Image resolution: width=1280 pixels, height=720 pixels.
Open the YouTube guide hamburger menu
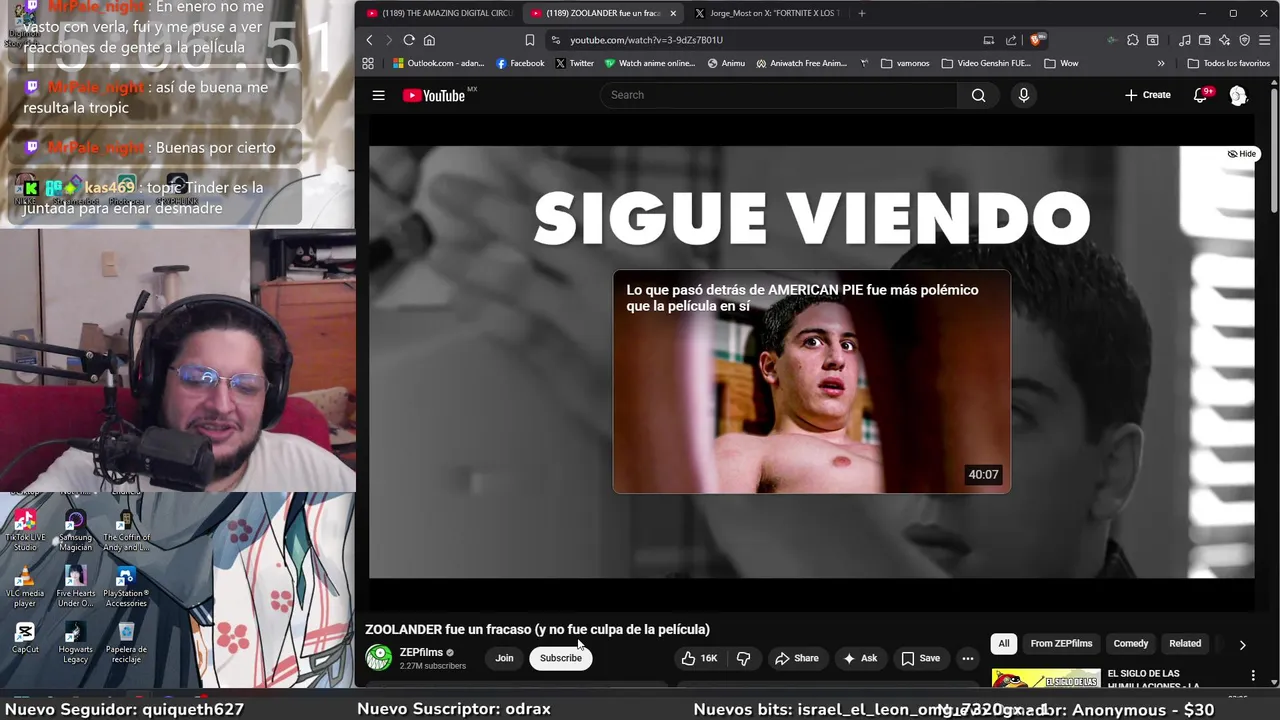pyautogui.click(x=378, y=95)
